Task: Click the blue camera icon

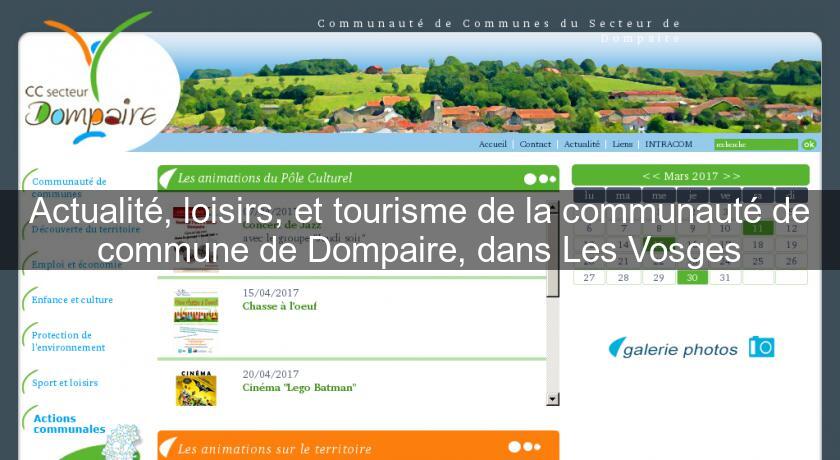Action: (761, 346)
